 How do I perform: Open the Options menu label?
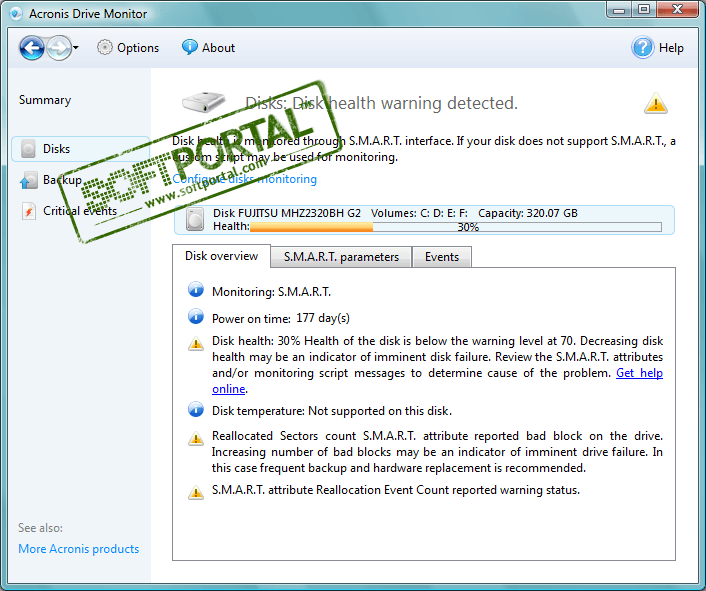click(138, 48)
